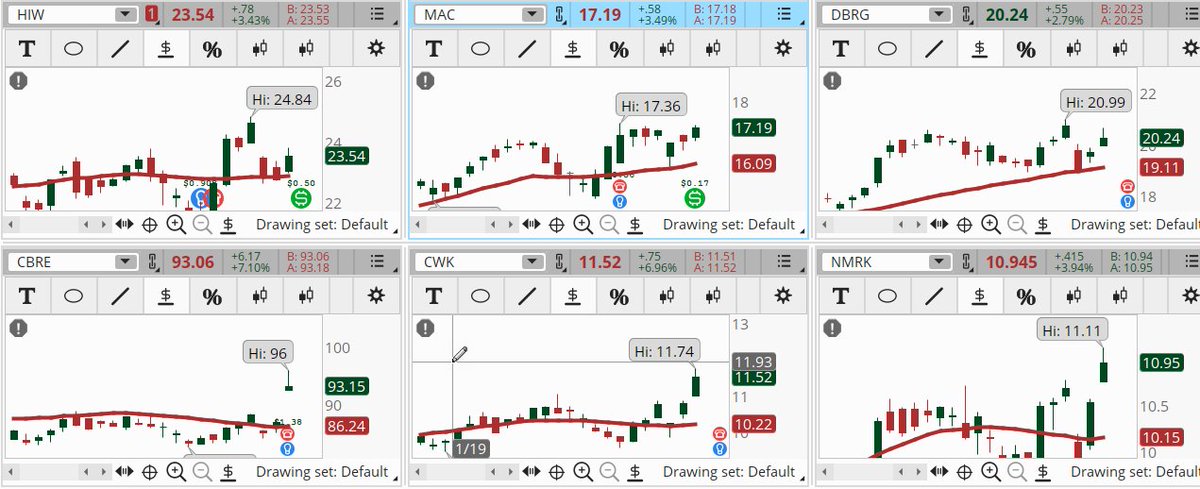Click the link icon next to MAC symbol
Image resolution: width=1200 pixels, height=489 pixels.
(560, 14)
